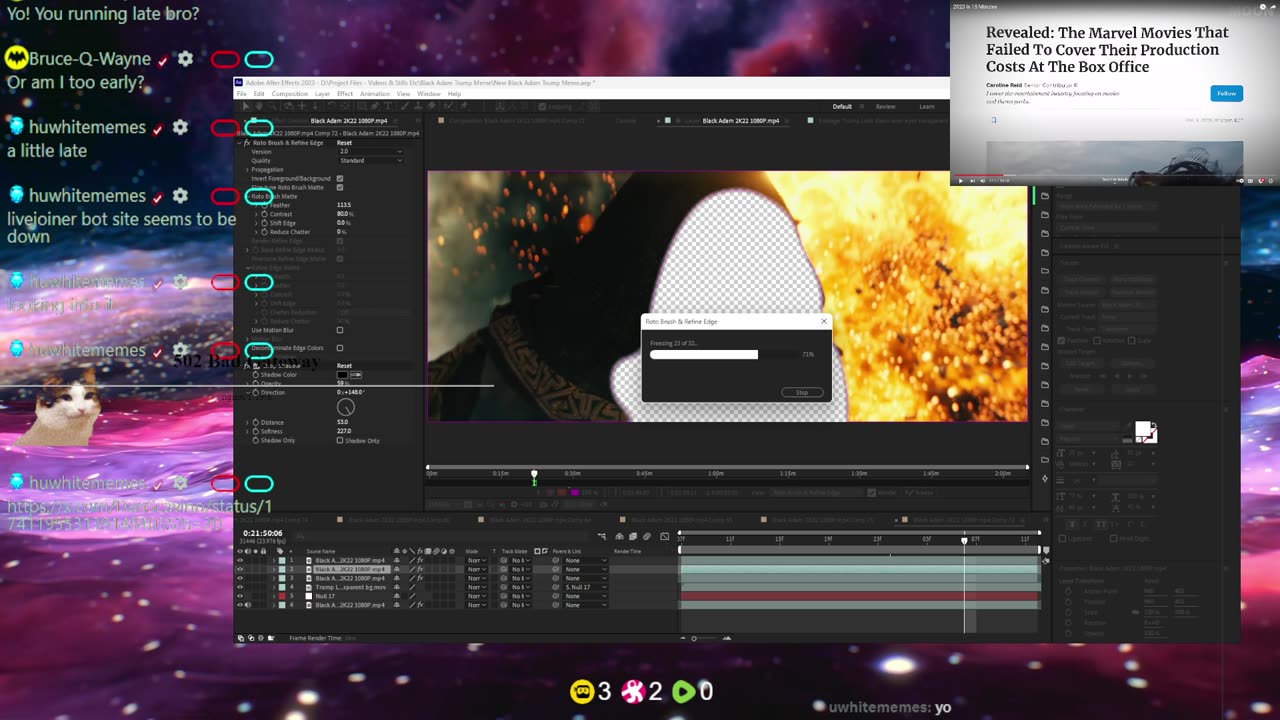Open the Mode dropdown for layer 1
Image resolution: width=1280 pixels, height=720 pixels.
[477, 560]
